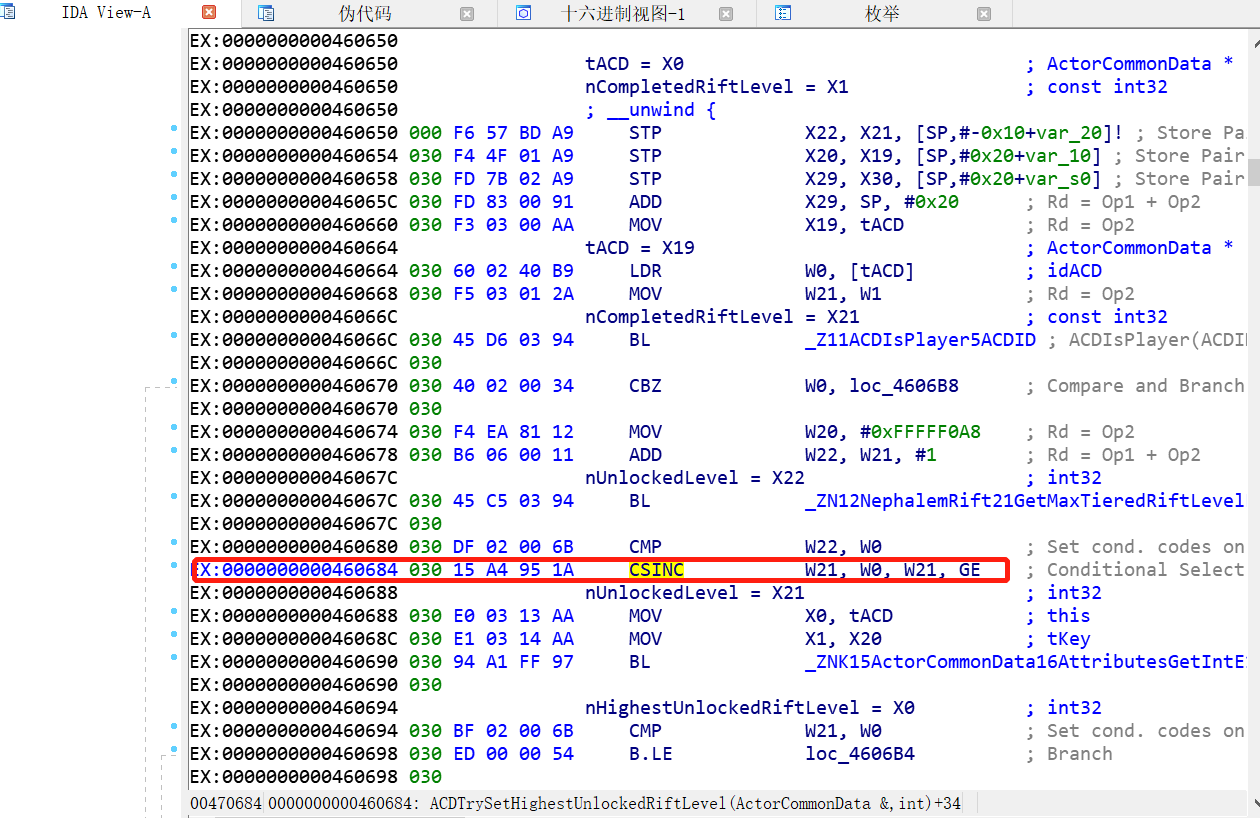Toggle breakpoint dot on CMP line 460680
Screen dimensions: 1260x818
[x=174, y=543]
